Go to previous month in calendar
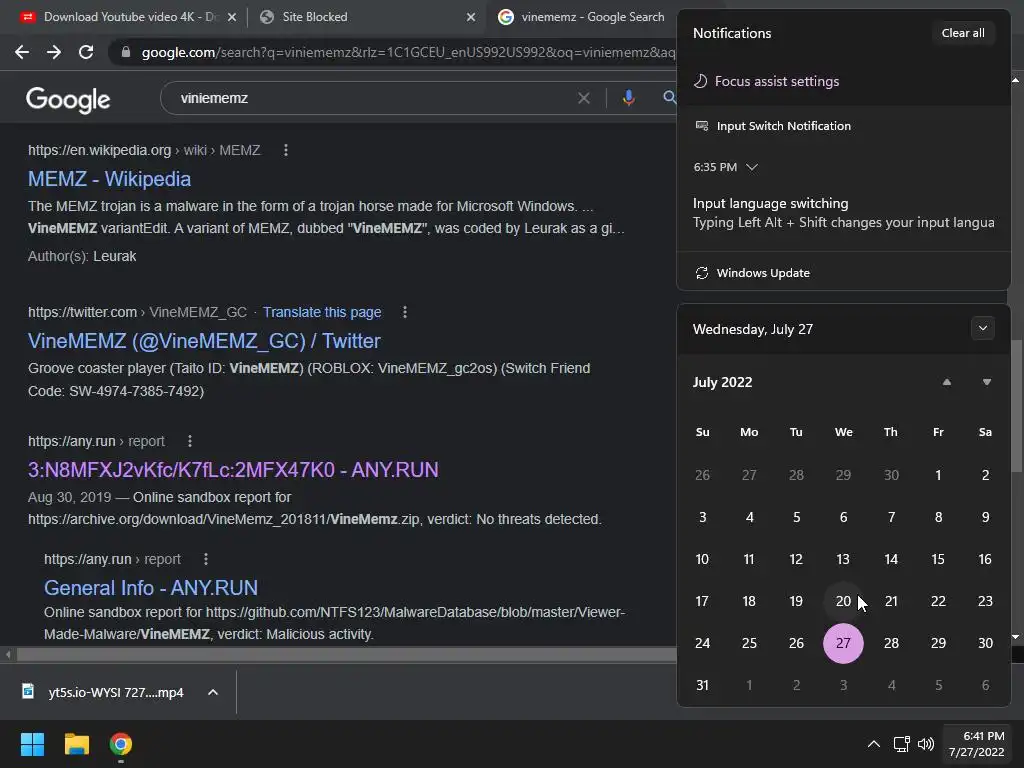The height and width of the screenshot is (768, 1024). [x=946, y=382]
